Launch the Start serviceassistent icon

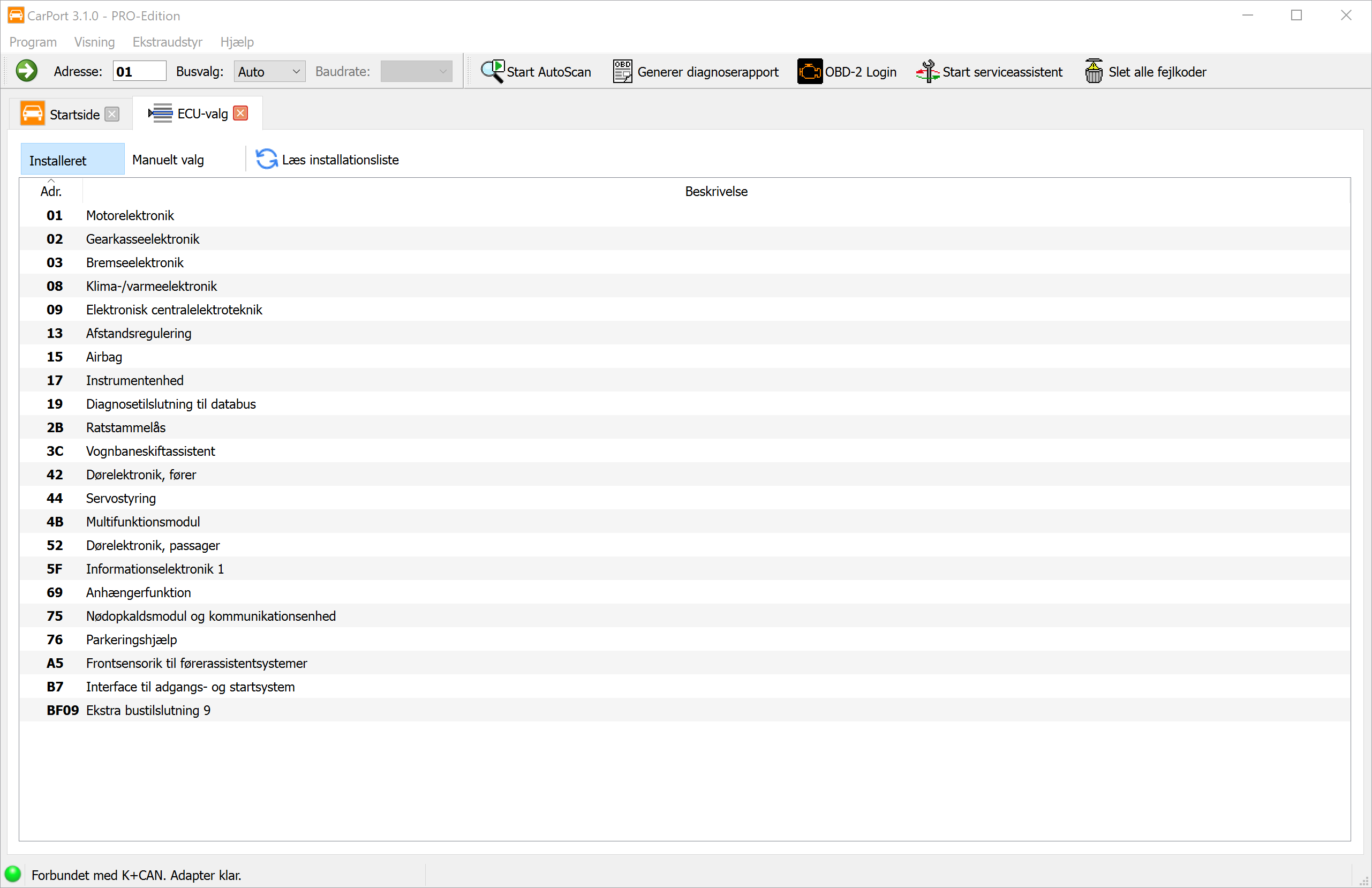coord(928,72)
